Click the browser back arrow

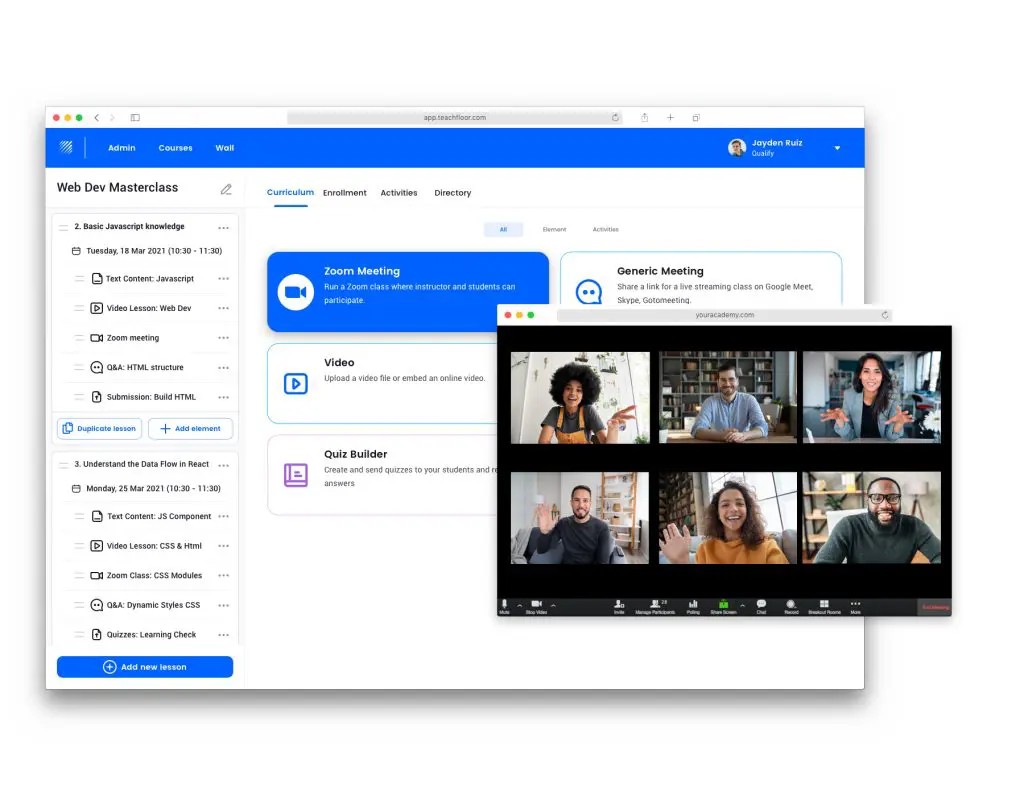[x=97, y=118]
